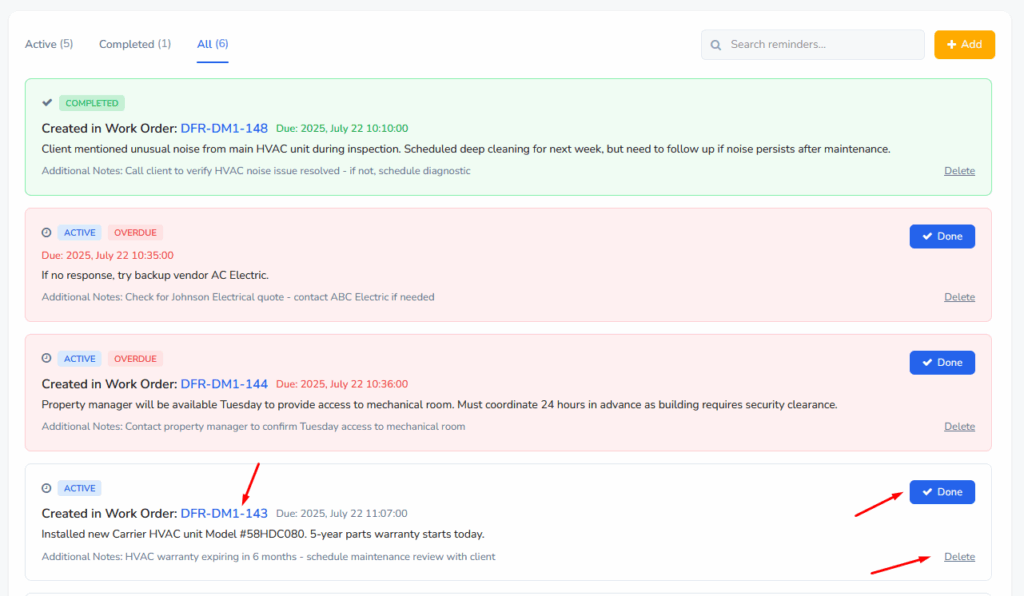Image resolution: width=1024 pixels, height=596 pixels.
Task: Click due date 'Due: 2025, July 22 10:10:00'
Action: pyautogui.click(x=342, y=129)
